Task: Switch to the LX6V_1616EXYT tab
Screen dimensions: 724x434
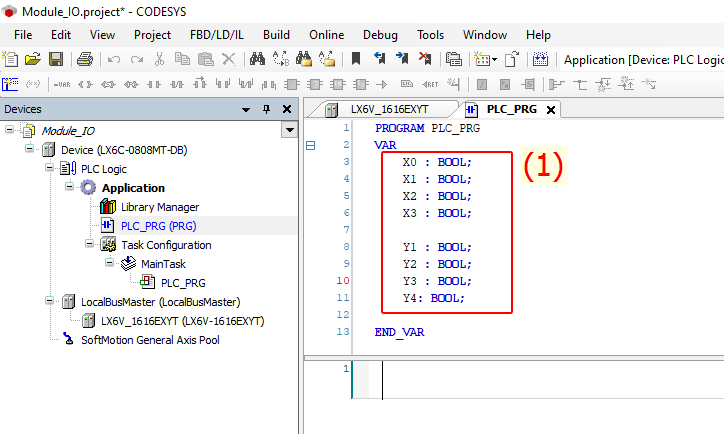Action: tap(389, 109)
